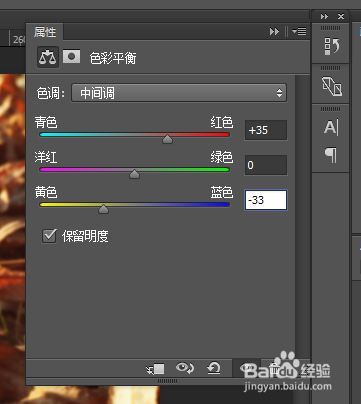The height and width of the screenshot is (404, 361).
Task: Select the layer mask icon in Properties
Action: 72,57
